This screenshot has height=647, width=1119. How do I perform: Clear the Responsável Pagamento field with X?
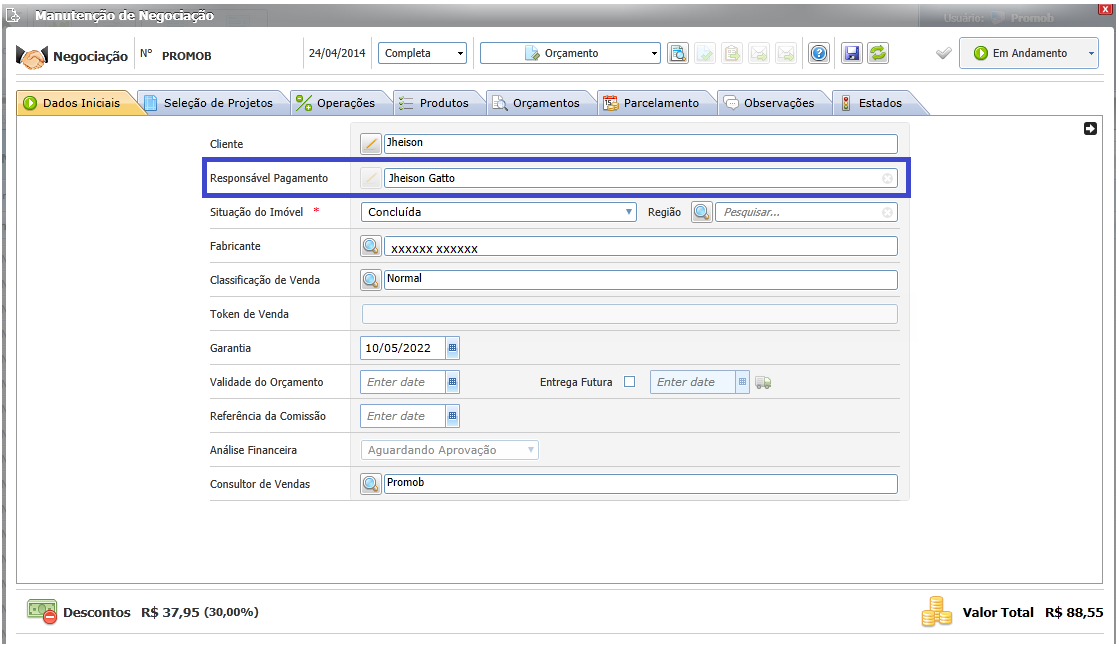[887, 178]
